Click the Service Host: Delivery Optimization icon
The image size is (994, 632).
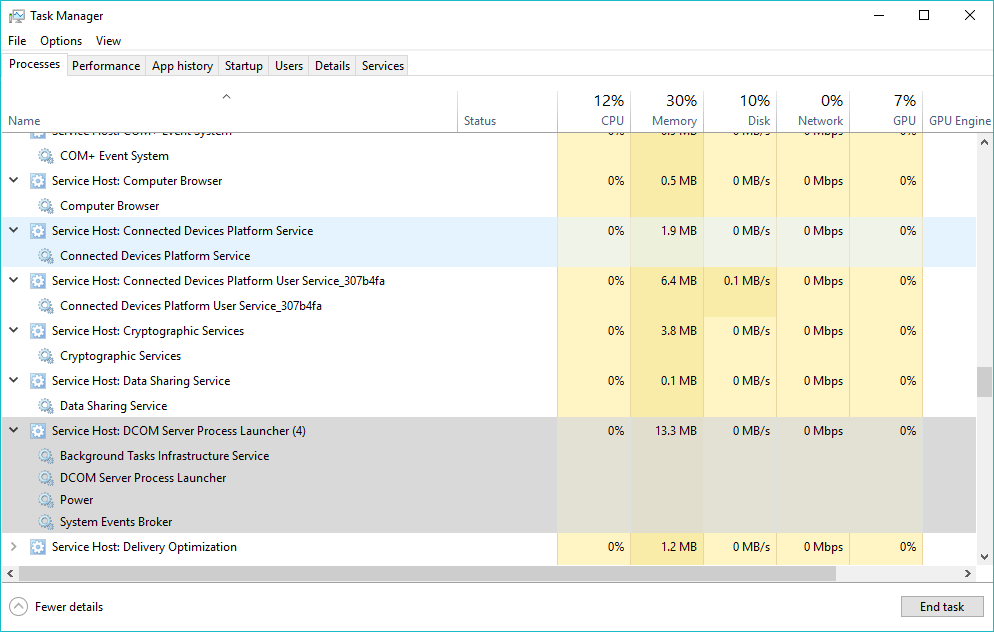[38, 547]
